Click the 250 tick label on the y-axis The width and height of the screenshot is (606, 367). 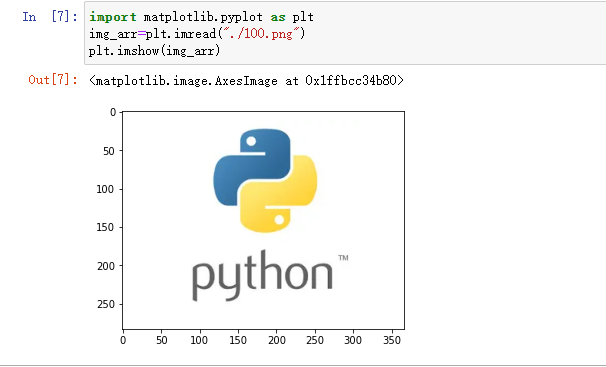(106, 304)
